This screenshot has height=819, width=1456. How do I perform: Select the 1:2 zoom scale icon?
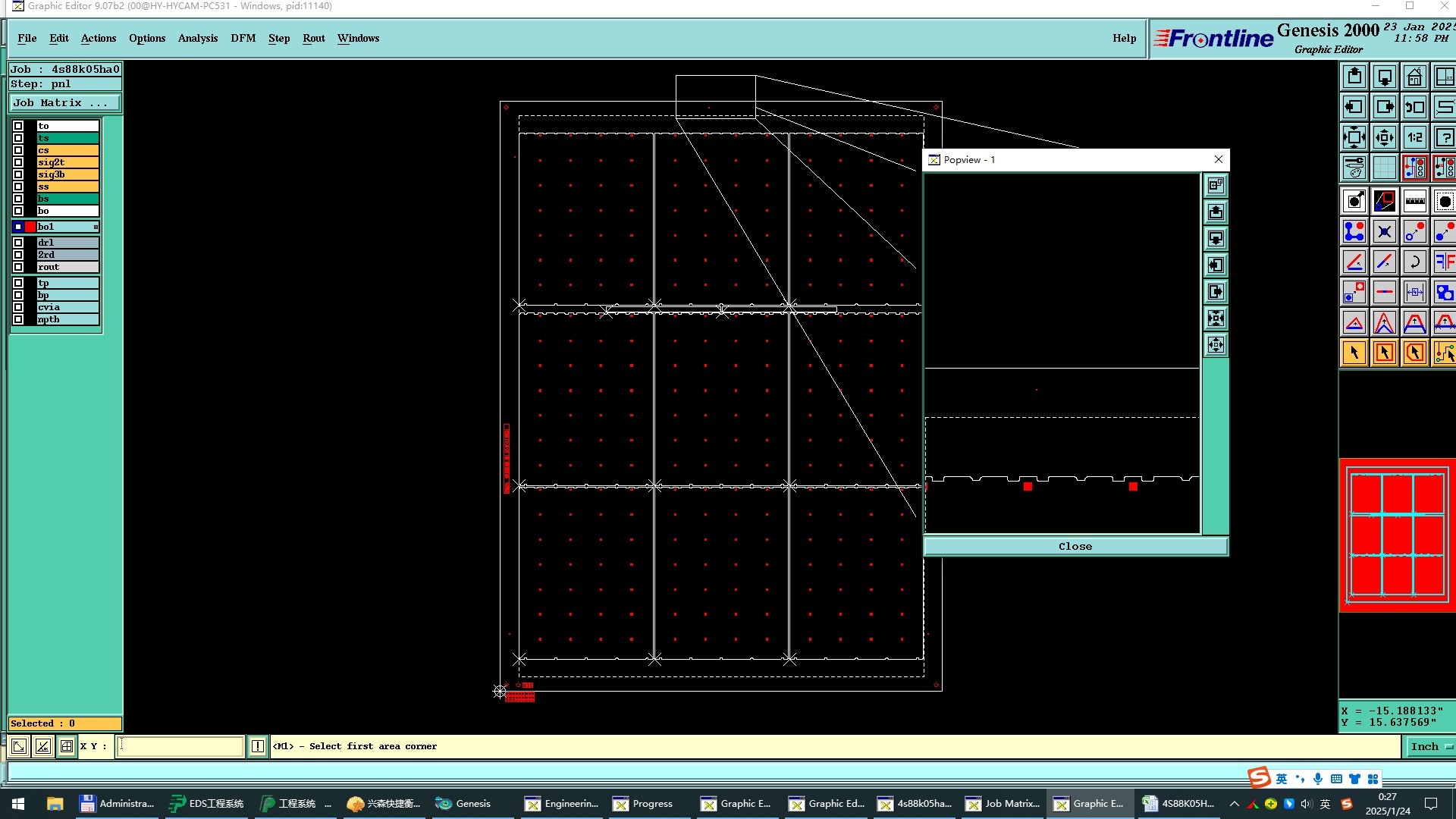pos(1414,137)
